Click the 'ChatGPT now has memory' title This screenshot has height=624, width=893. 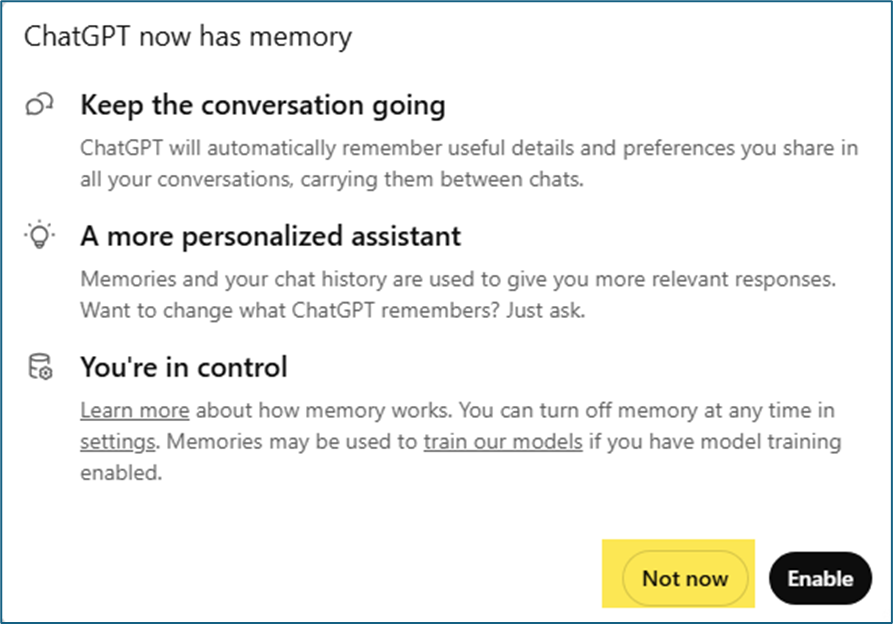pyautogui.click(x=187, y=38)
